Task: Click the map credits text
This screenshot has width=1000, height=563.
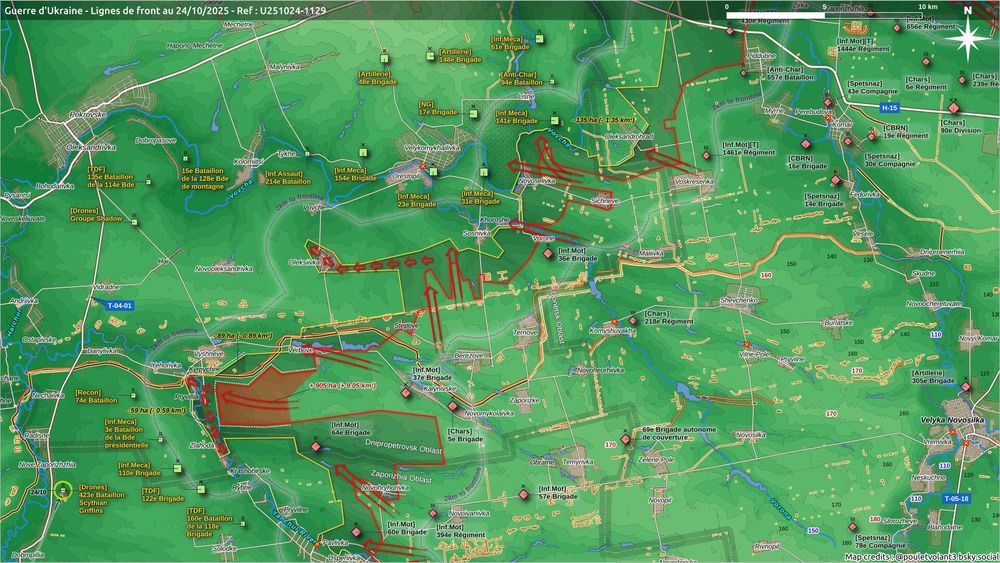Action: point(920,557)
